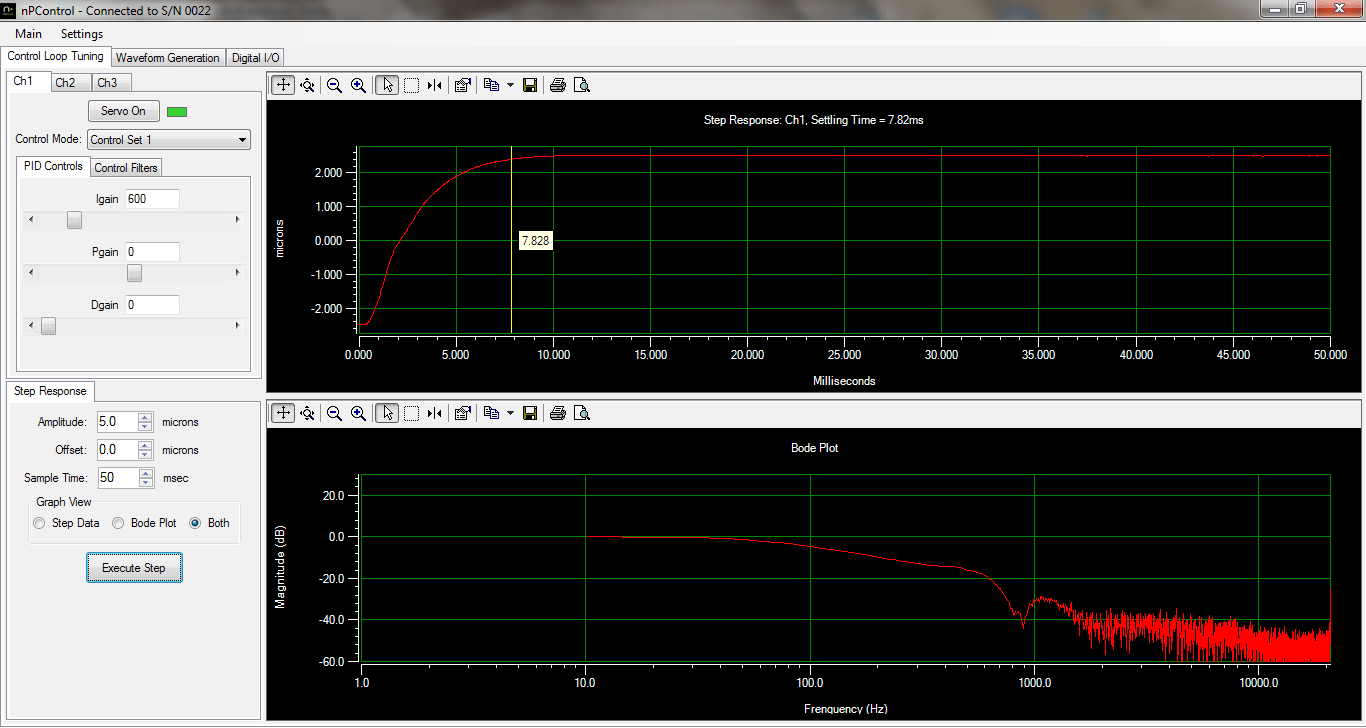Toggle the data cursor tool in the Bode plot toolbar

435,412
